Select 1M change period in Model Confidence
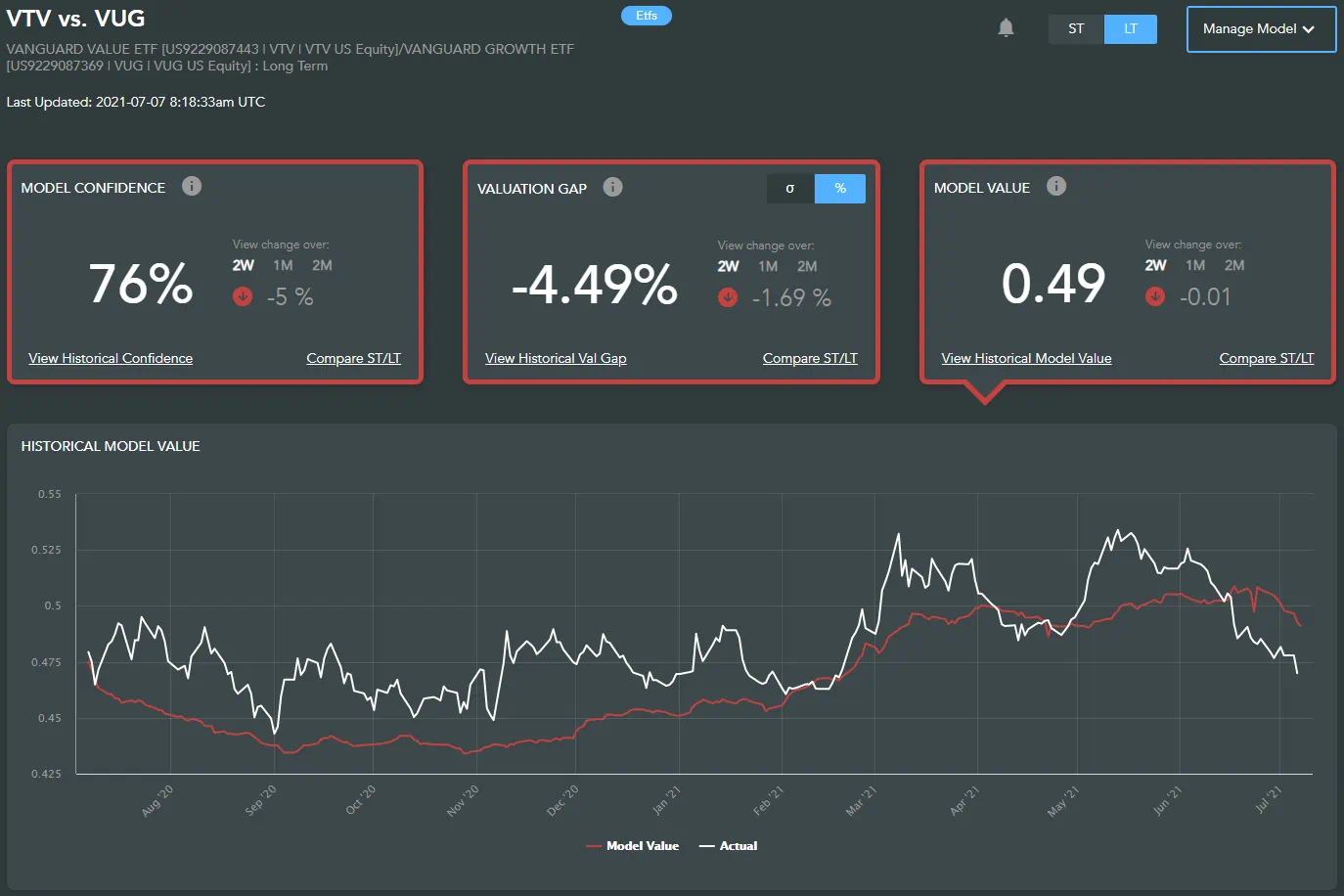The height and width of the screenshot is (896, 1344). [x=283, y=265]
